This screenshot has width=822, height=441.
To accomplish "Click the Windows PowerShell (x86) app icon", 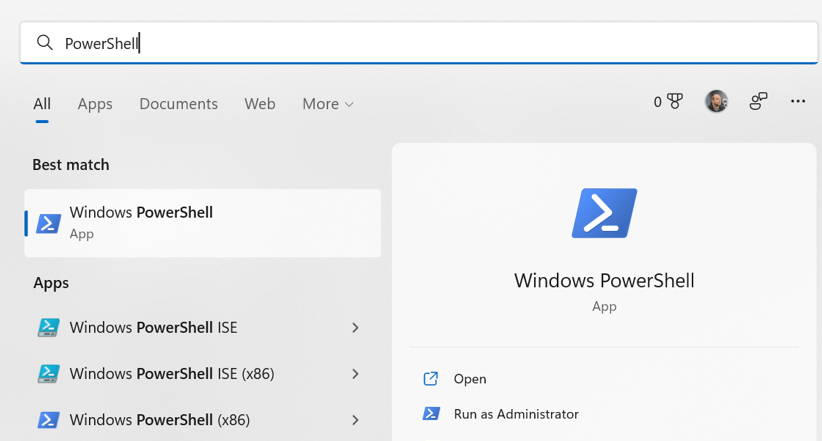I will 48,420.
